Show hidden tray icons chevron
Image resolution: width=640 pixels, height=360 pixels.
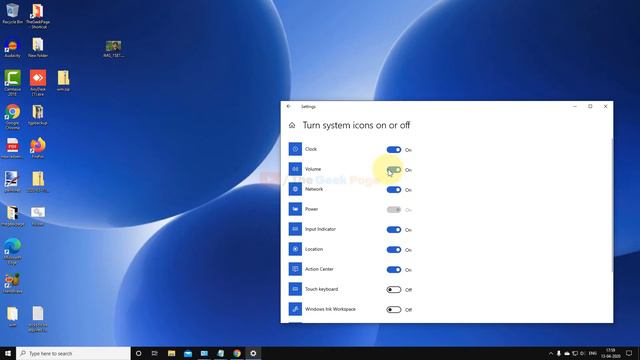(551, 353)
